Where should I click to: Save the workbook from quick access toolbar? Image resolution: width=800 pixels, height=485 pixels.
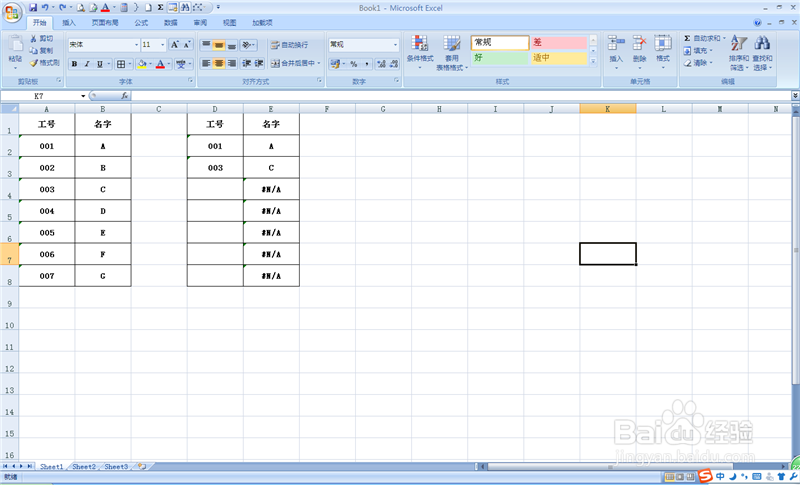tap(33, 8)
